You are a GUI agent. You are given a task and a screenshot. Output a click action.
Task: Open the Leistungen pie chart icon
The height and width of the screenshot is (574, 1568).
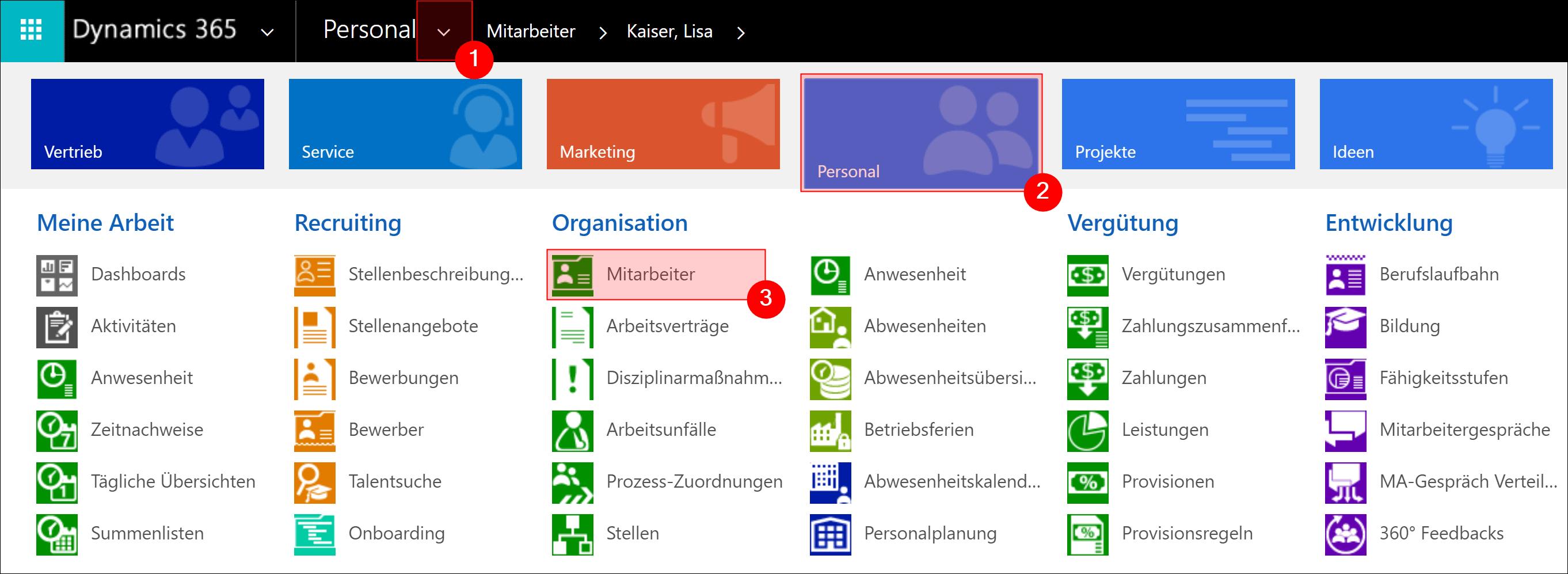1088,430
